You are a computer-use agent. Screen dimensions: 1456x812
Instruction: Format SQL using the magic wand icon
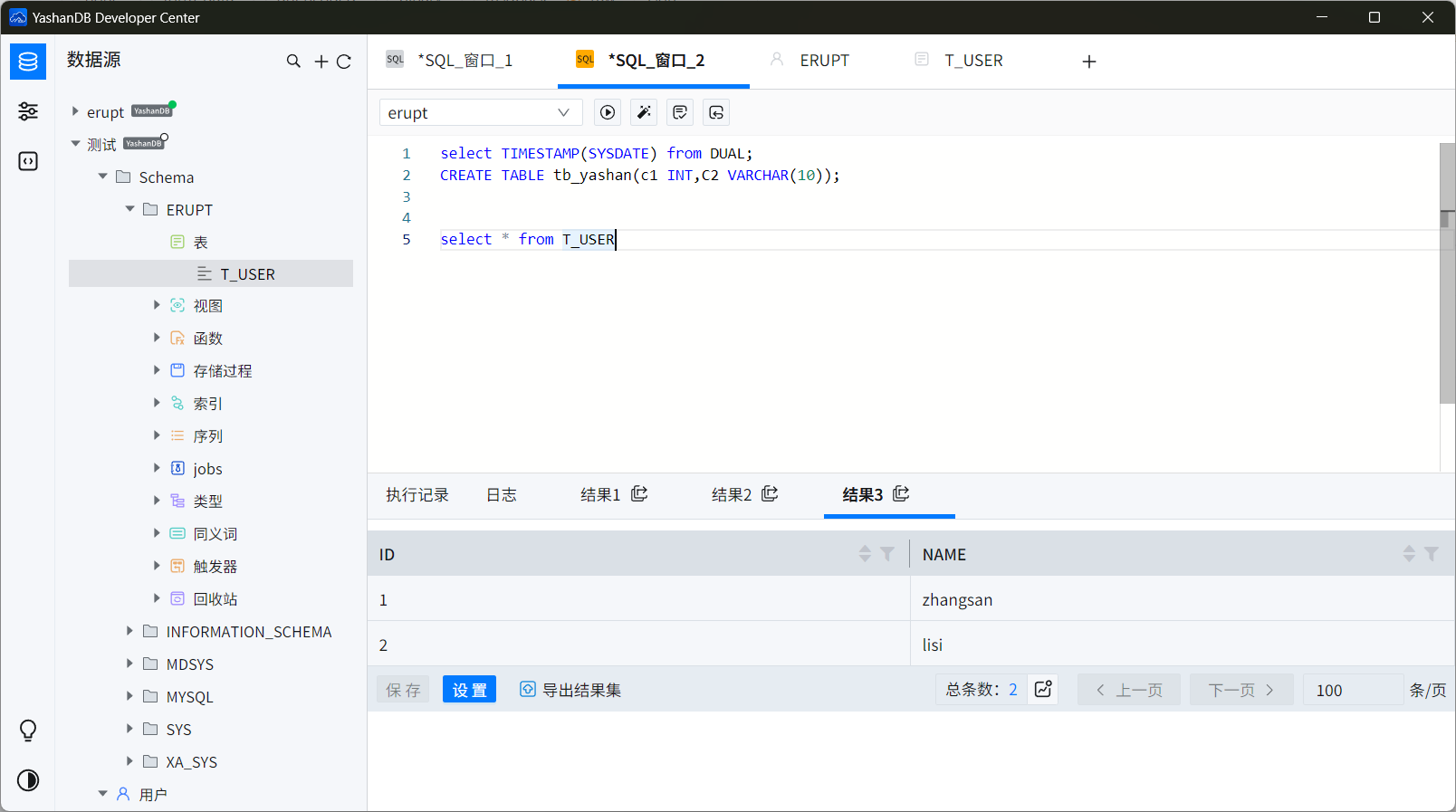point(644,112)
